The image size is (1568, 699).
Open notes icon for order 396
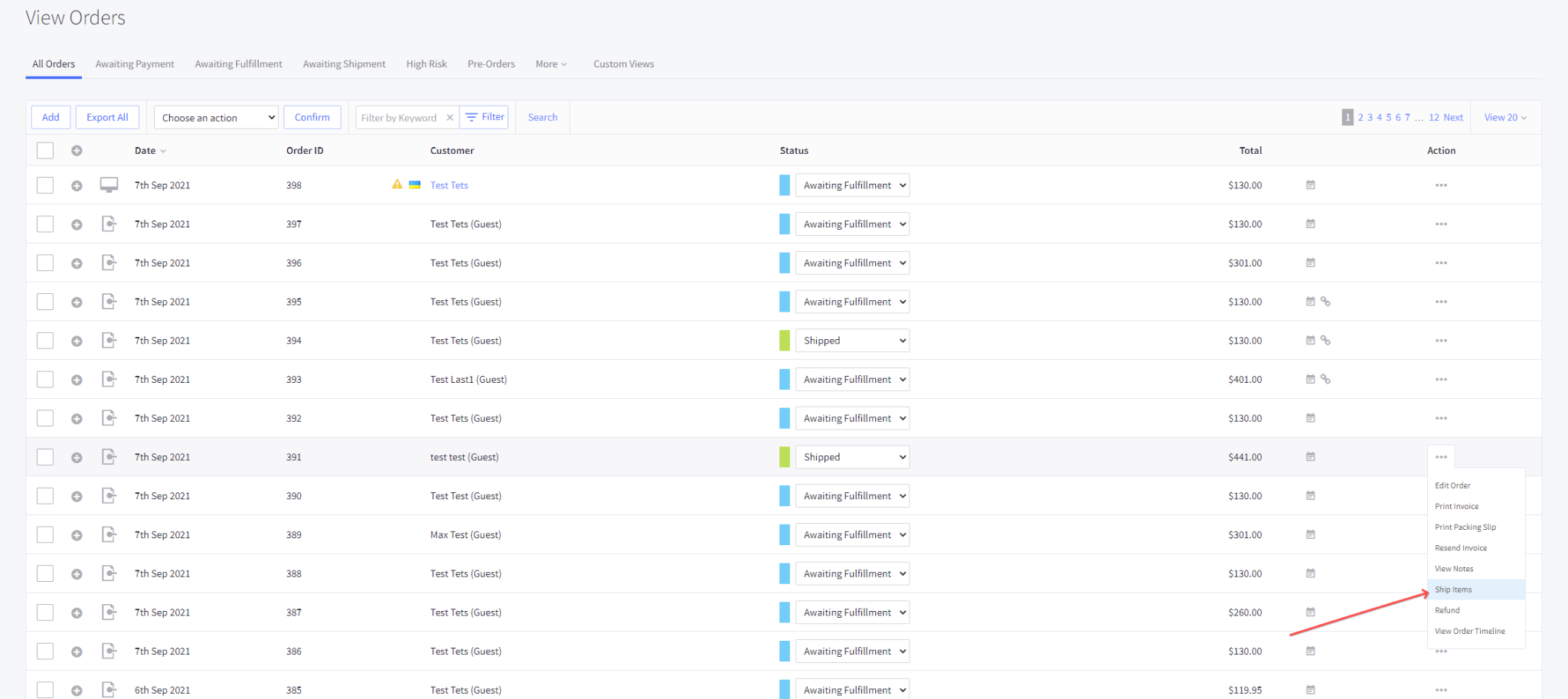(x=1311, y=263)
